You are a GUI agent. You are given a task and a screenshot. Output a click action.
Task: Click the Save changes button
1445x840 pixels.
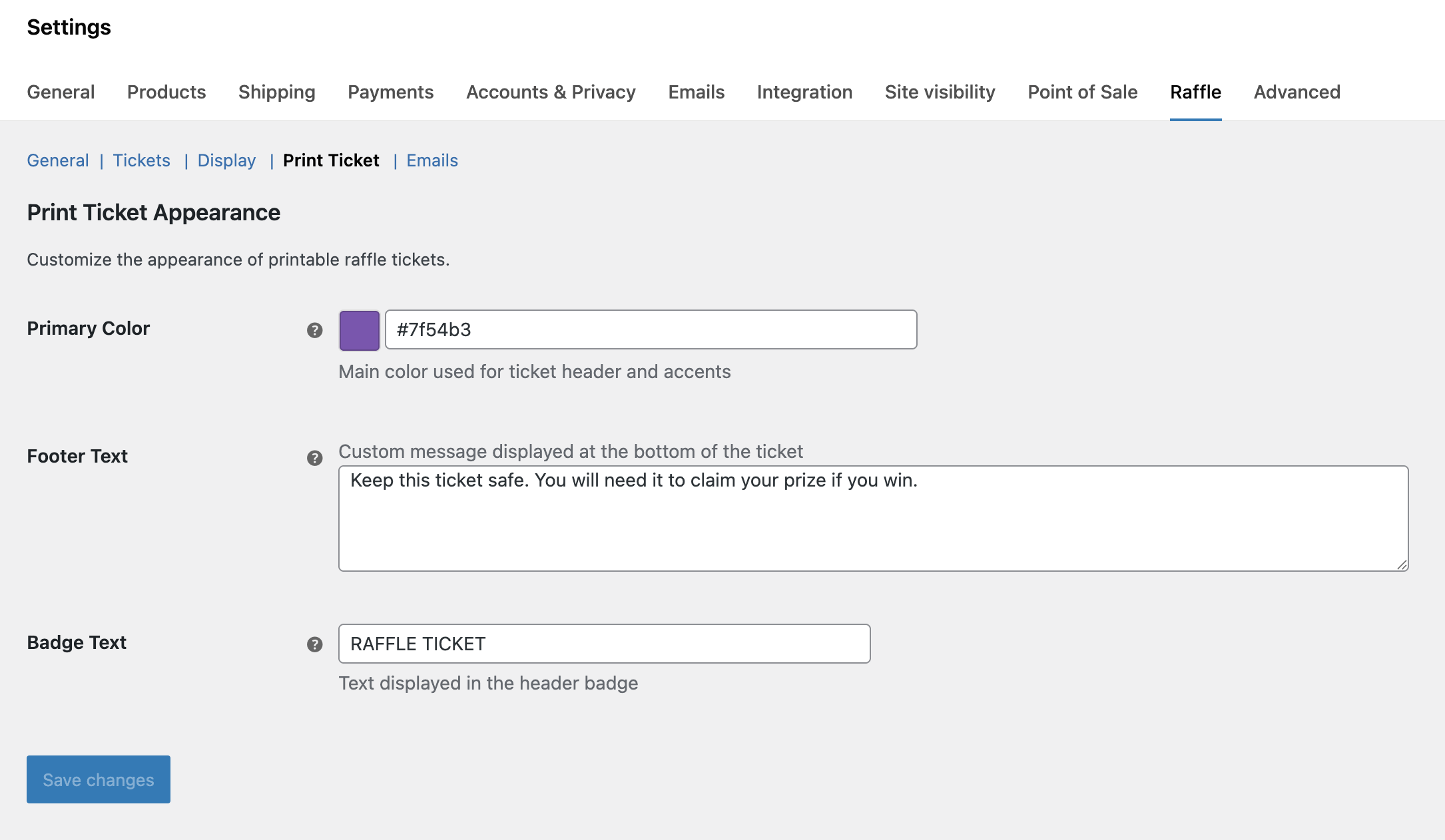click(98, 779)
